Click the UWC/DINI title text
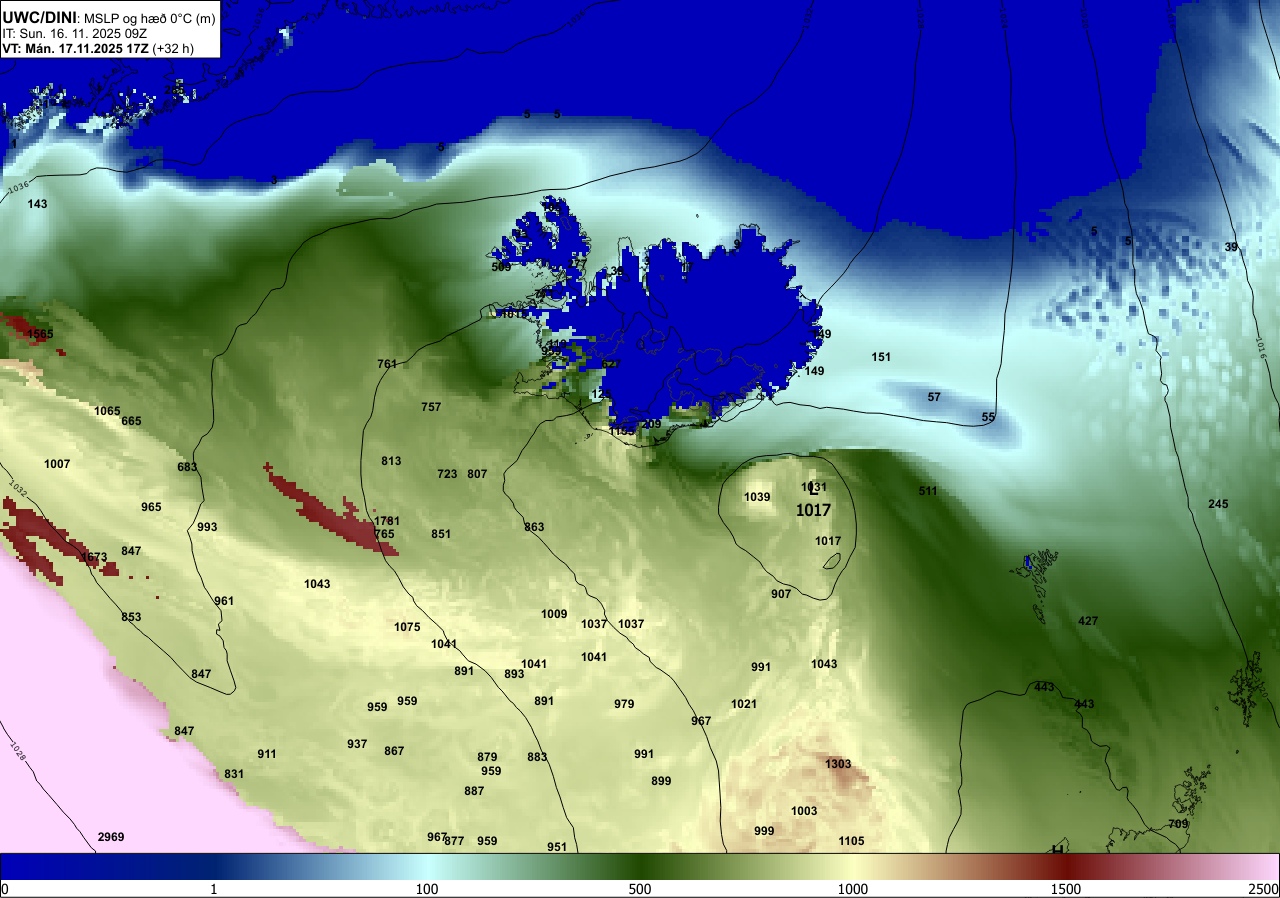 pyautogui.click(x=40, y=16)
